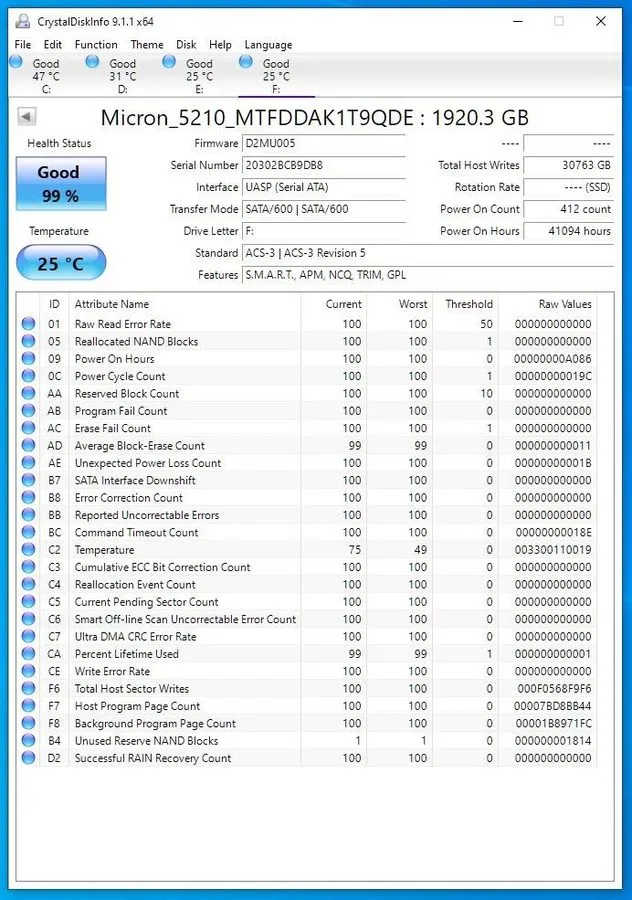The image size is (632, 900).
Task: Click the Threshold column header
Action: 465,304
